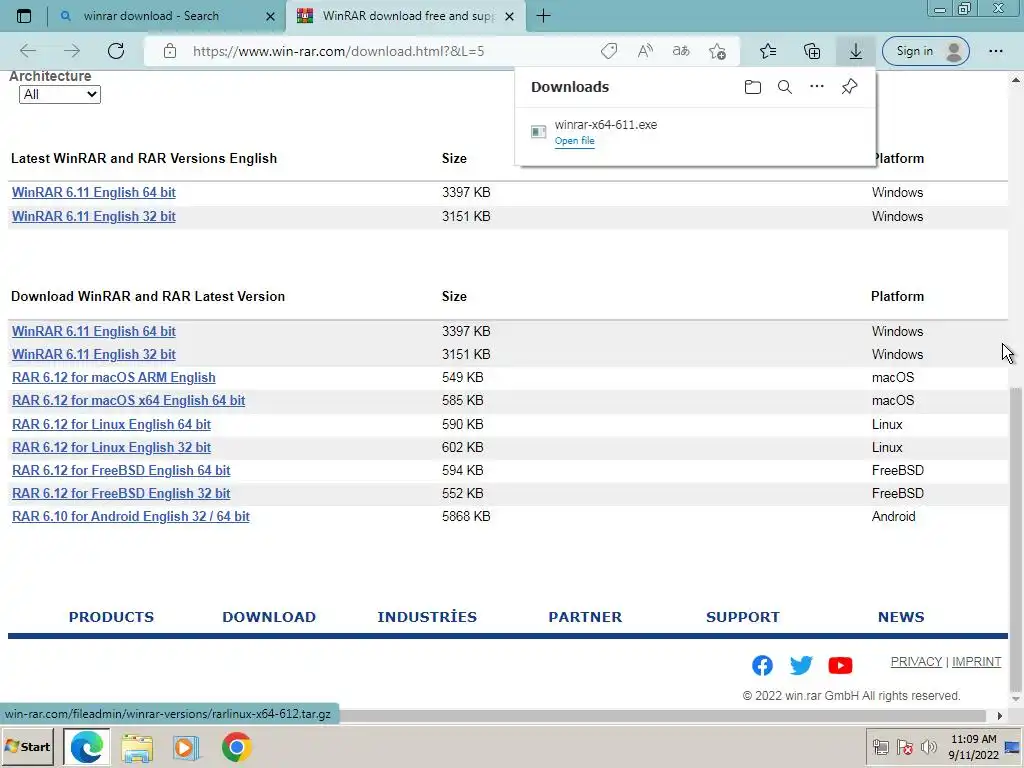Click first WinRAR 6.11 English 64 bit link
The height and width of the screenshot is (768, 1024).
point(93,193)
